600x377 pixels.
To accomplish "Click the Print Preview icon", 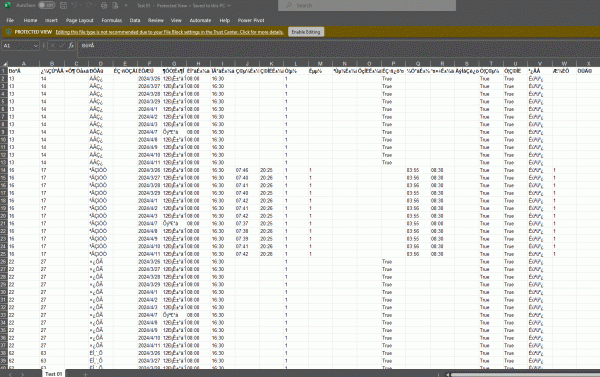I will [x=115, y=5].
